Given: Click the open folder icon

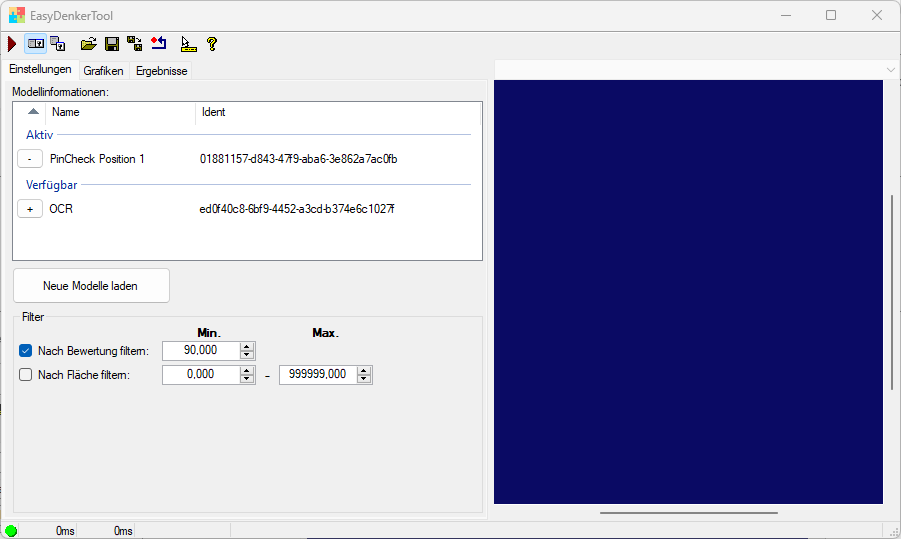Looking at the screenshot, I should click(x=88, y=44).
